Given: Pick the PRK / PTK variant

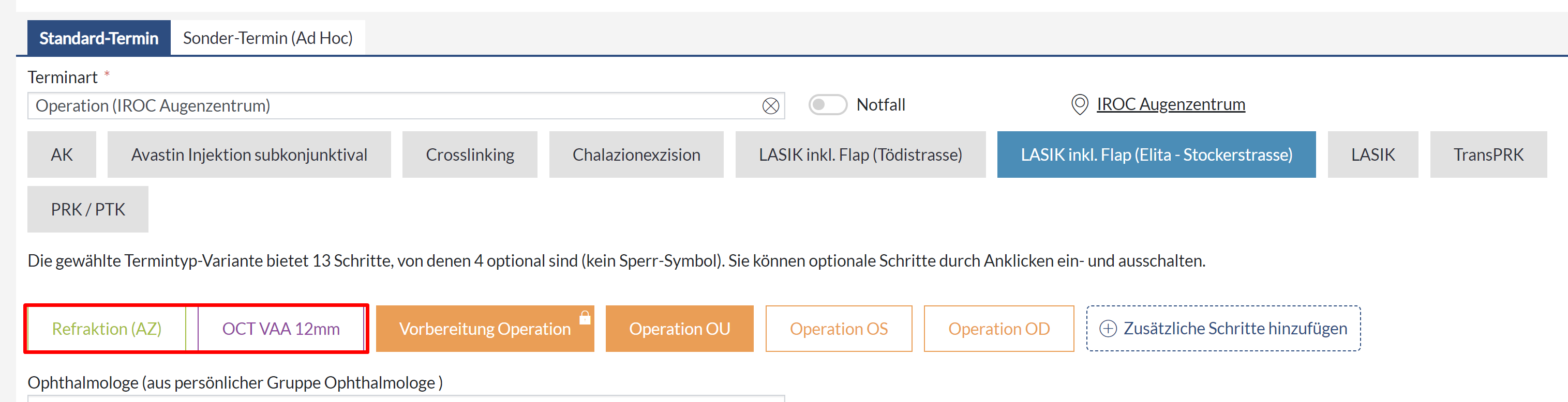Looking at the screenshot, I should (87, 209).
